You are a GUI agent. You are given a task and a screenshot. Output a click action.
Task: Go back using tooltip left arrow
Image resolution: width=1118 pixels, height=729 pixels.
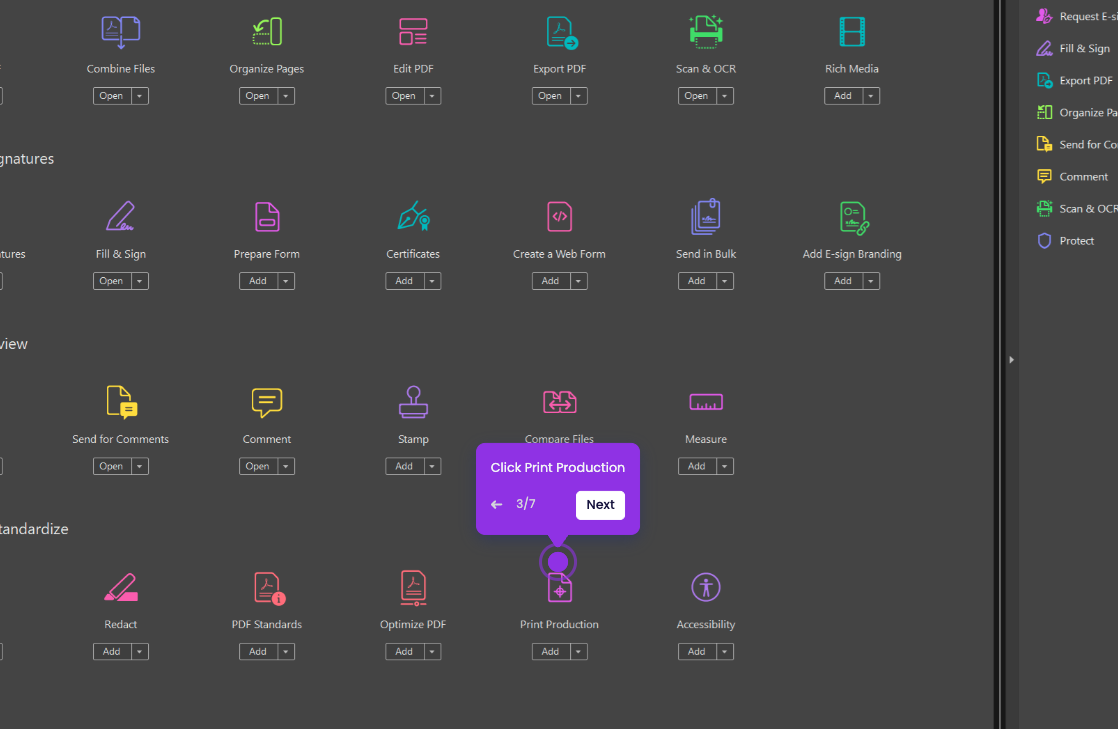tap(496, 504)
